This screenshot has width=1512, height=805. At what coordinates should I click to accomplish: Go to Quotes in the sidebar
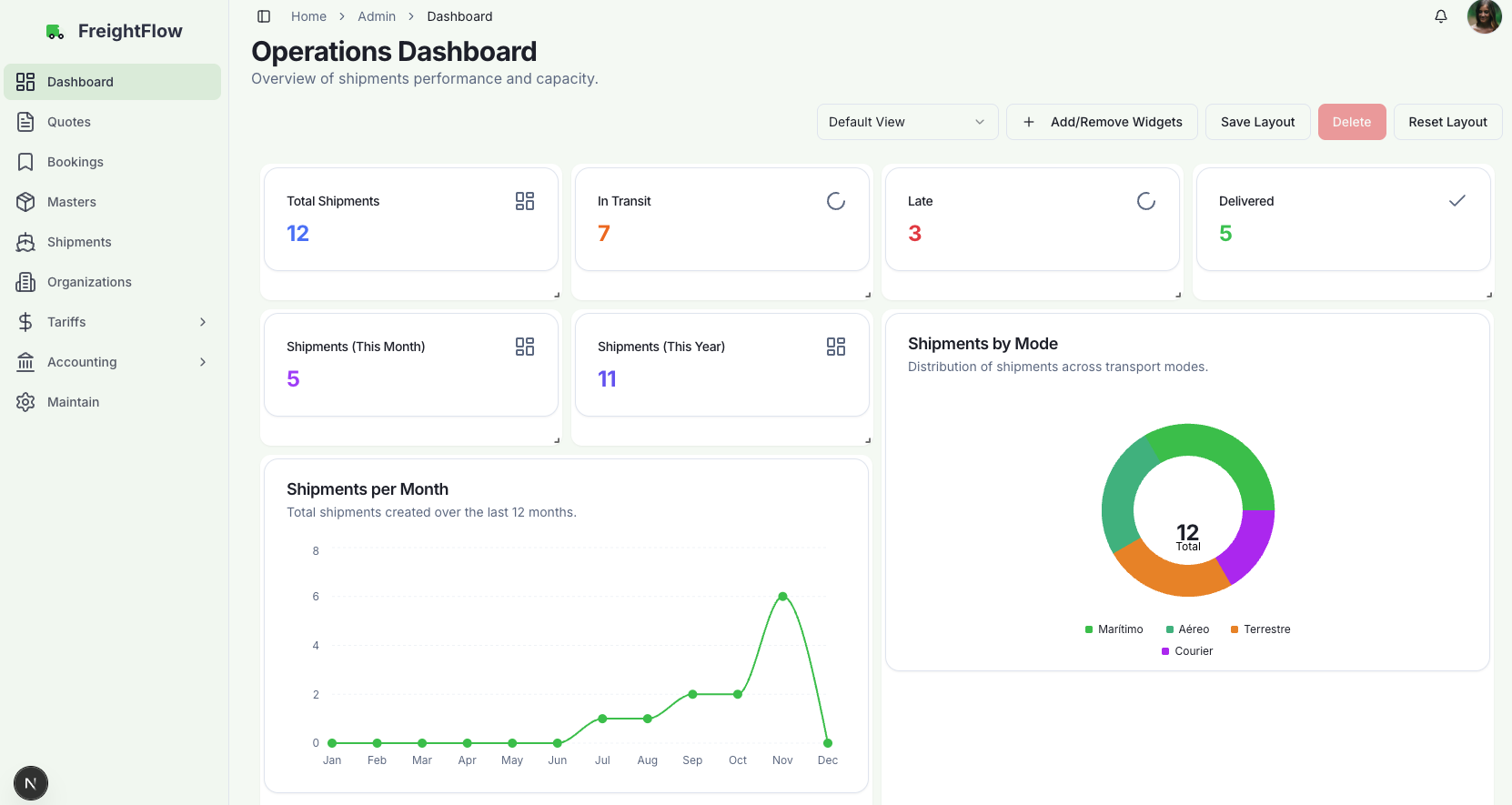69,122
